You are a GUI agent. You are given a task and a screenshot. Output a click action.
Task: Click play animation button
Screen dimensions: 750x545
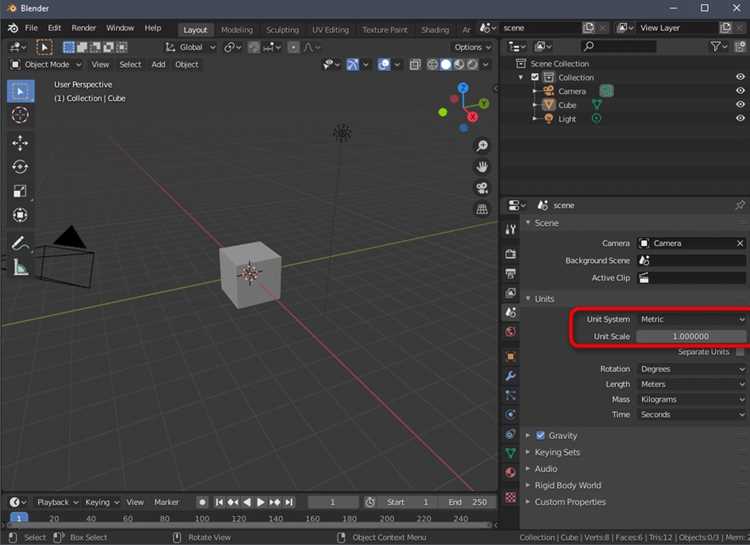(x=261, y=502)
